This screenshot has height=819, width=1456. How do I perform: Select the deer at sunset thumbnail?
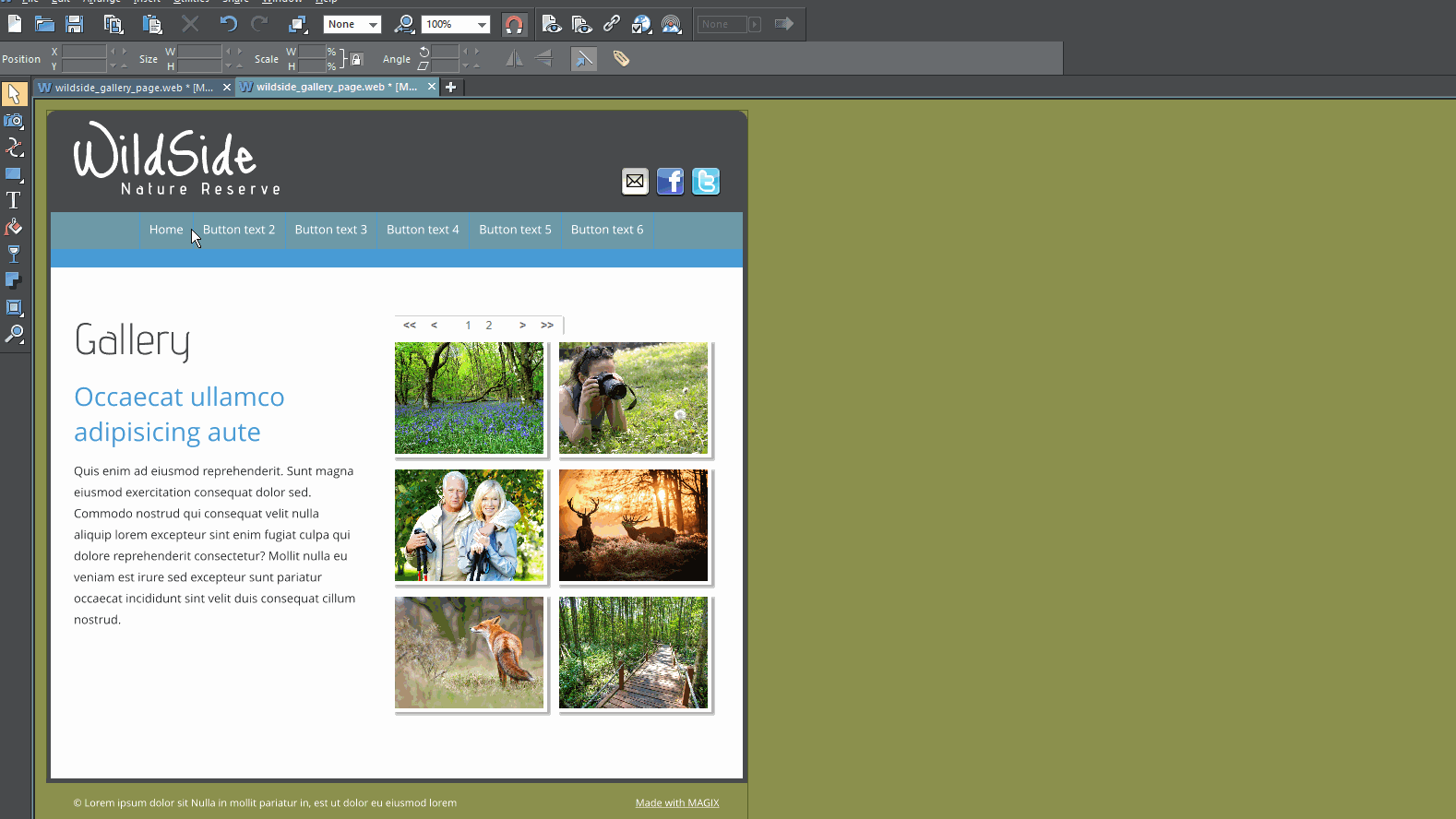click(634, 526)
